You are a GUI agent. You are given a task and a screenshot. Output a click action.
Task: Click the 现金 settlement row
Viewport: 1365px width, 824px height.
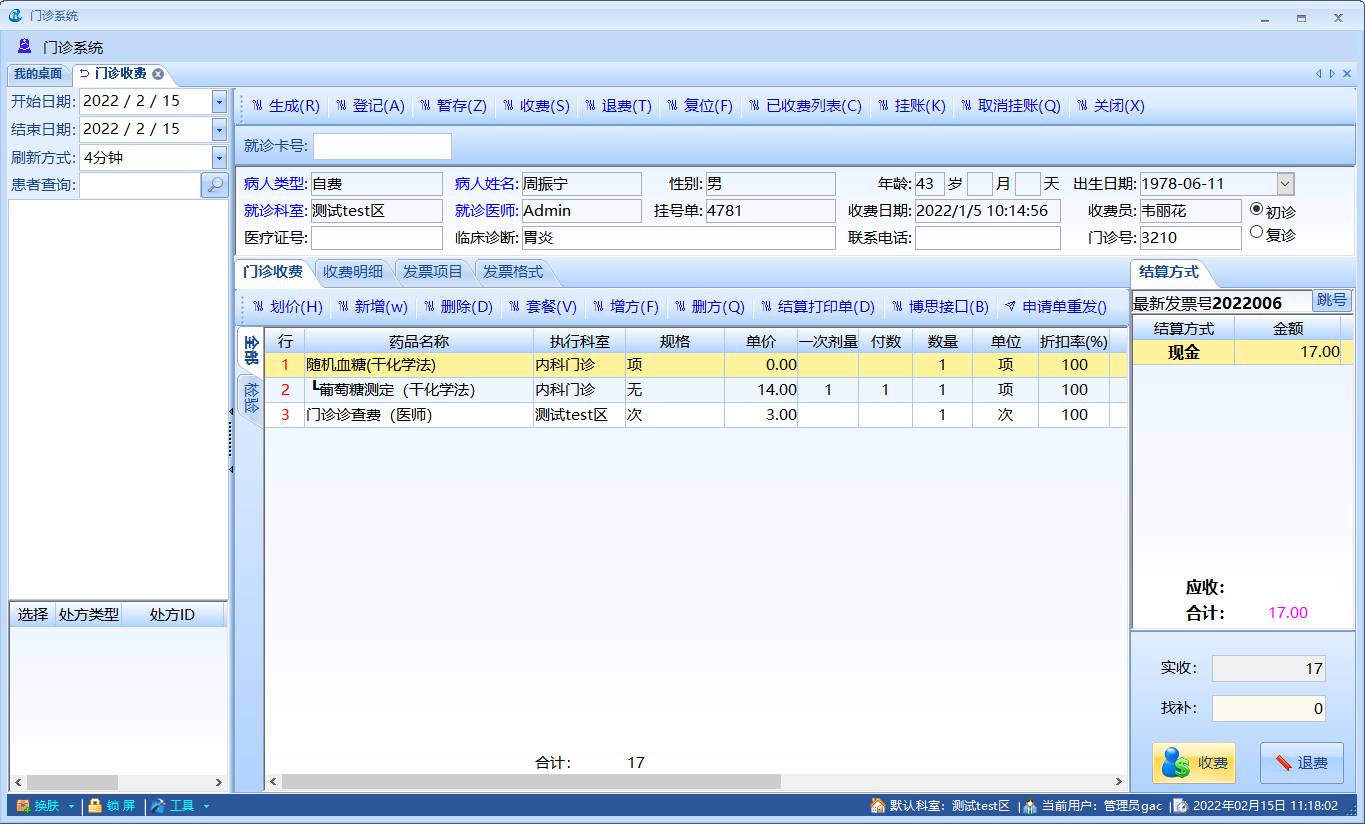pyautogui.click(x=1243, y=352)
